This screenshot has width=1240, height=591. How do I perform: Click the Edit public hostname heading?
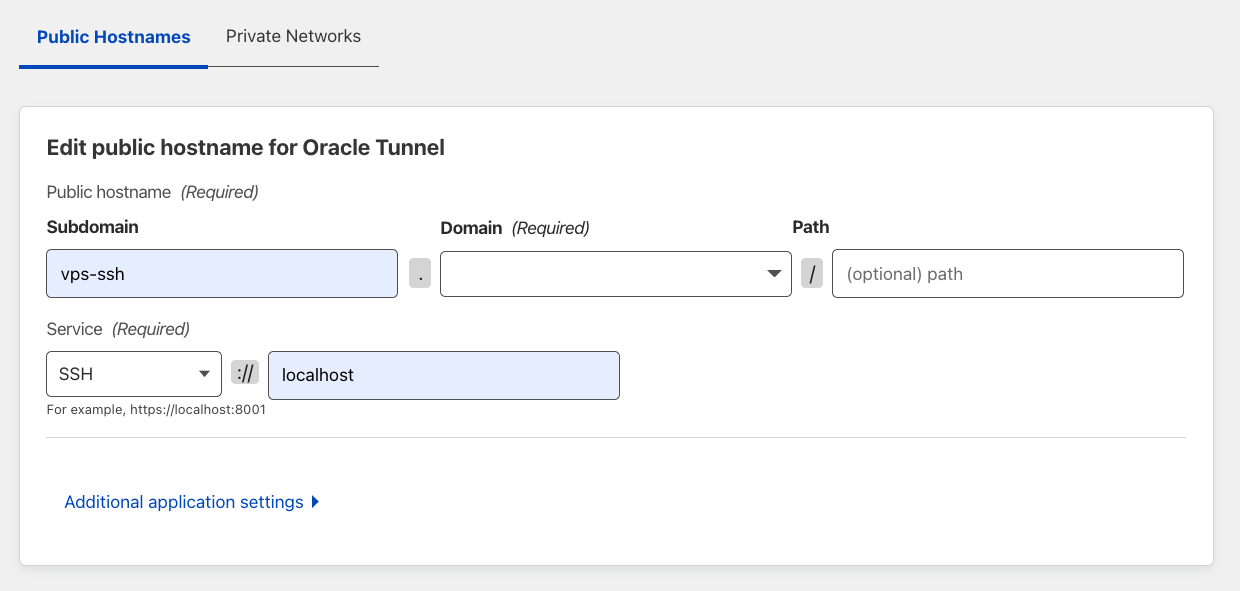coord(245,147)
